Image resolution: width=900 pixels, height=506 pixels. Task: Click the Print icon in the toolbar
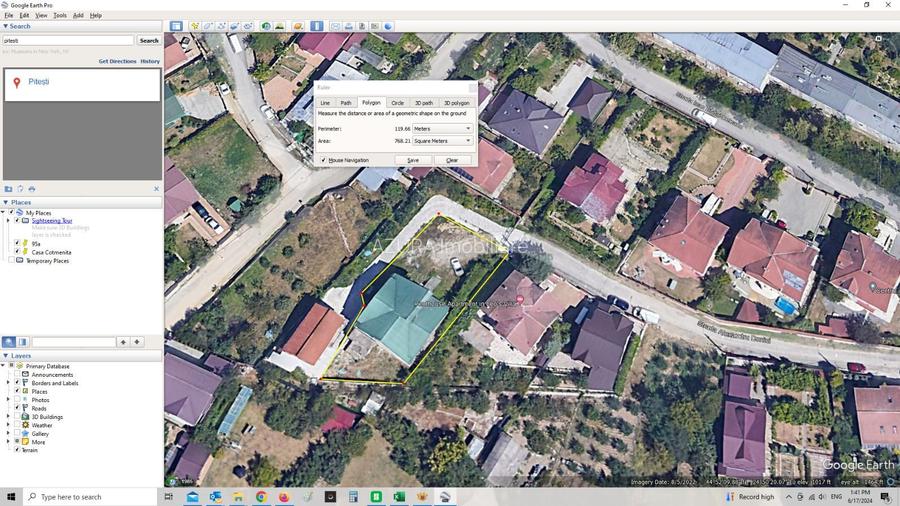click(x=349, y=26)
